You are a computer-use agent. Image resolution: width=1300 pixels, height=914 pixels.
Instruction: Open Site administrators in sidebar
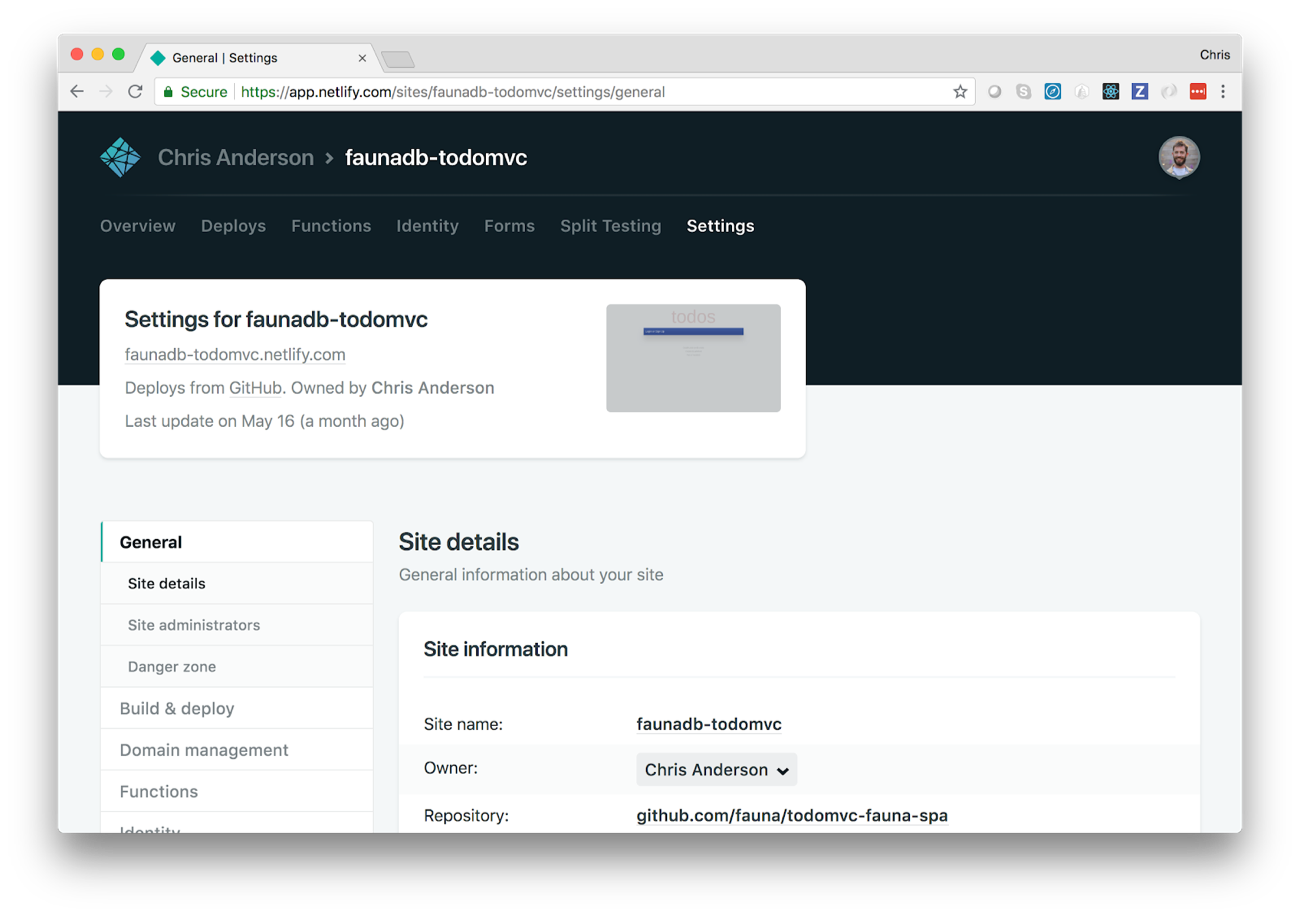coord(237,625)
